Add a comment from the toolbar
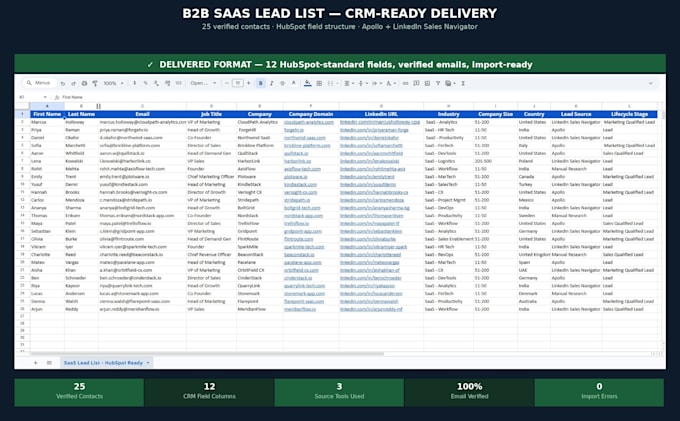 coord(416,83)
